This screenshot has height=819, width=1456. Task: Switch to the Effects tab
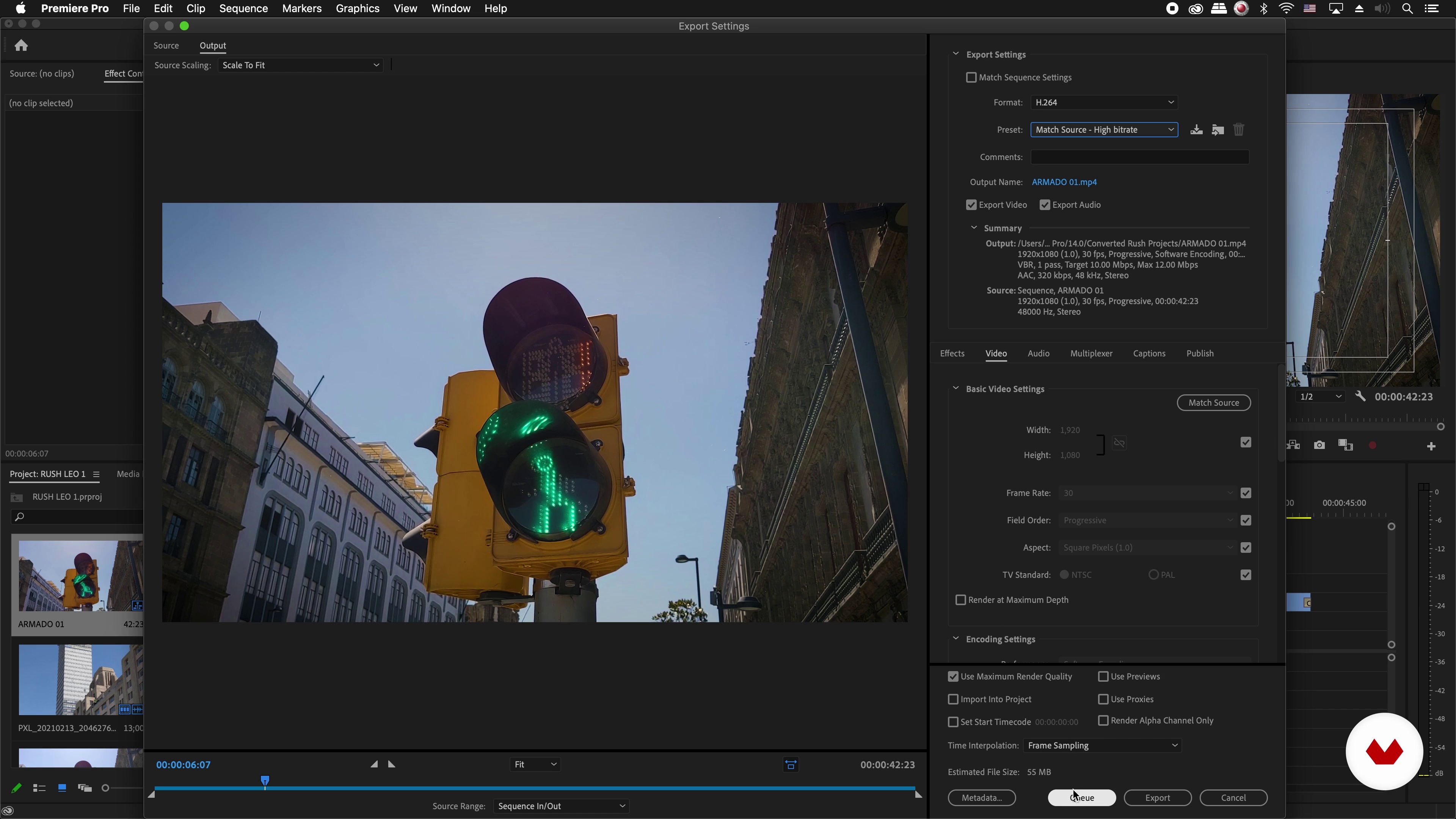point(952,353)
